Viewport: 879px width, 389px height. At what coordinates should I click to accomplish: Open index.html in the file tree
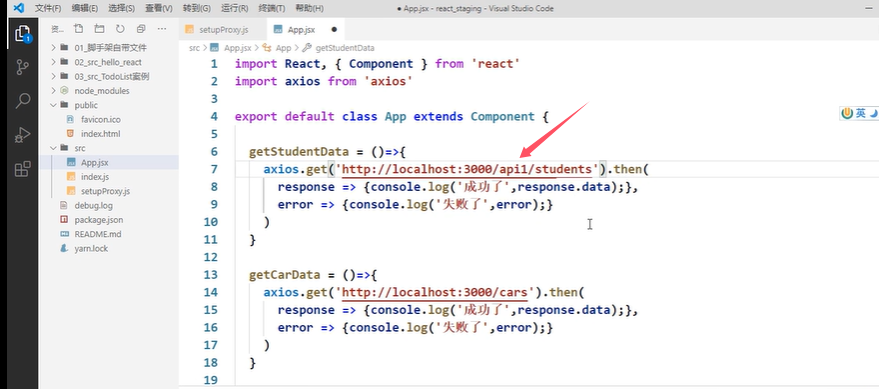(x=100, y=134)
